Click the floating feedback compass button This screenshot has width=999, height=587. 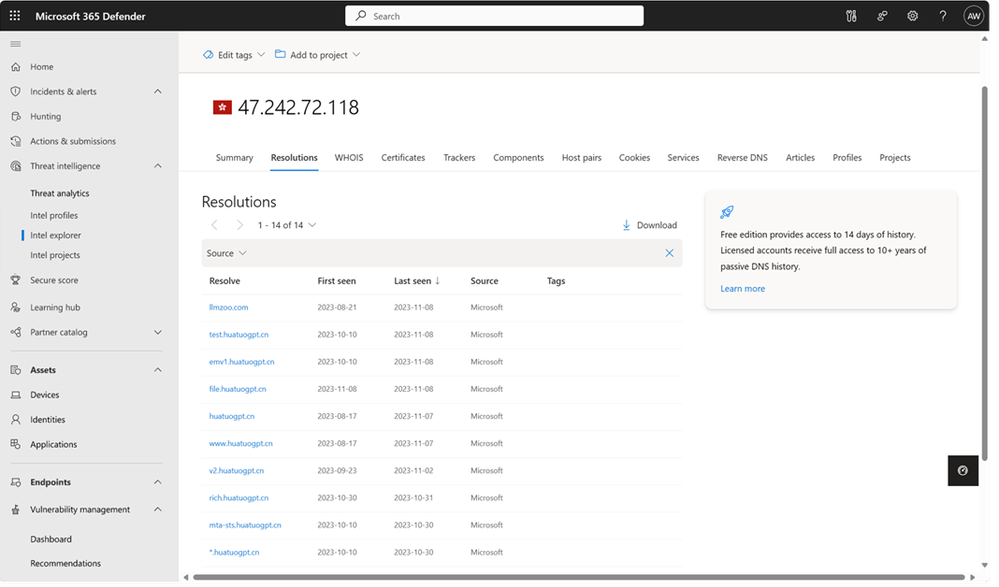coord(963,471)
